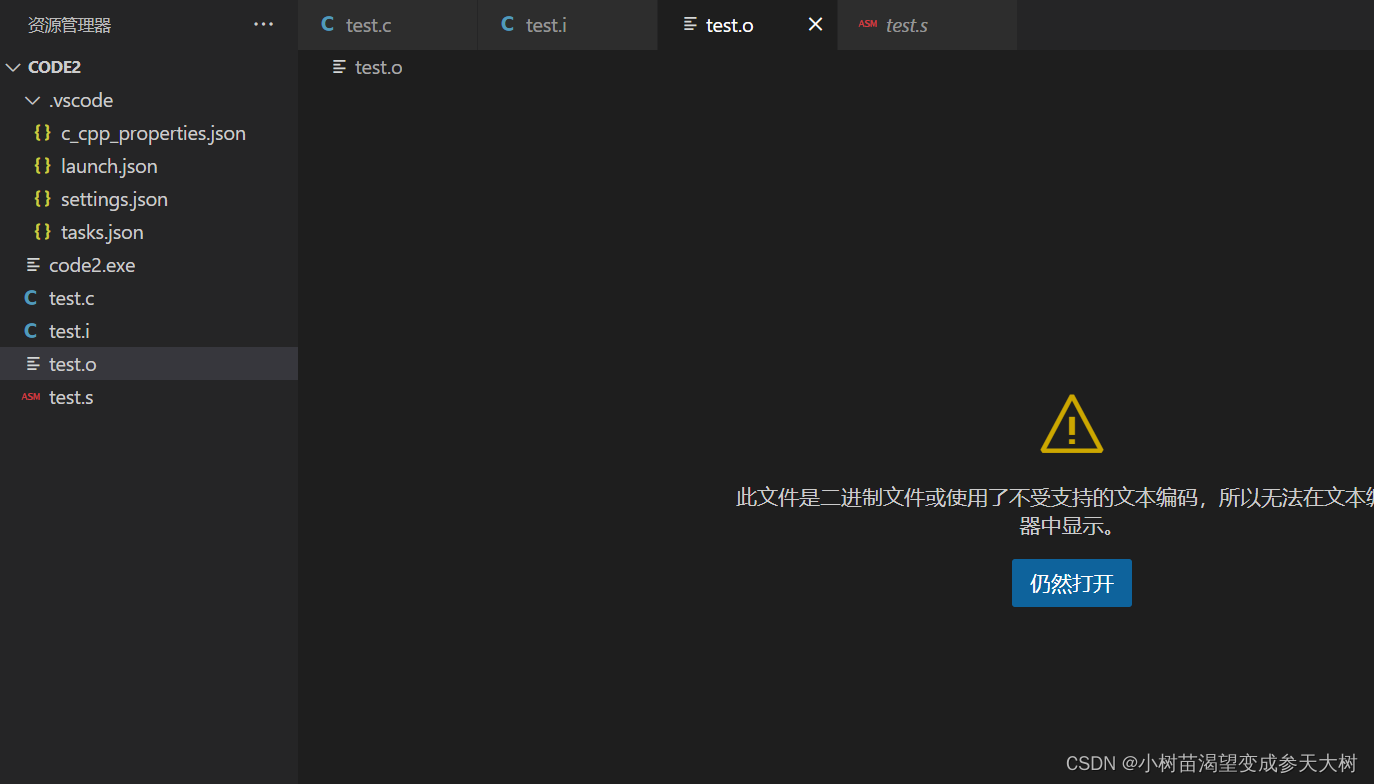Close the test.o tab
The image size is (1374, 784).
pos(816,24)
